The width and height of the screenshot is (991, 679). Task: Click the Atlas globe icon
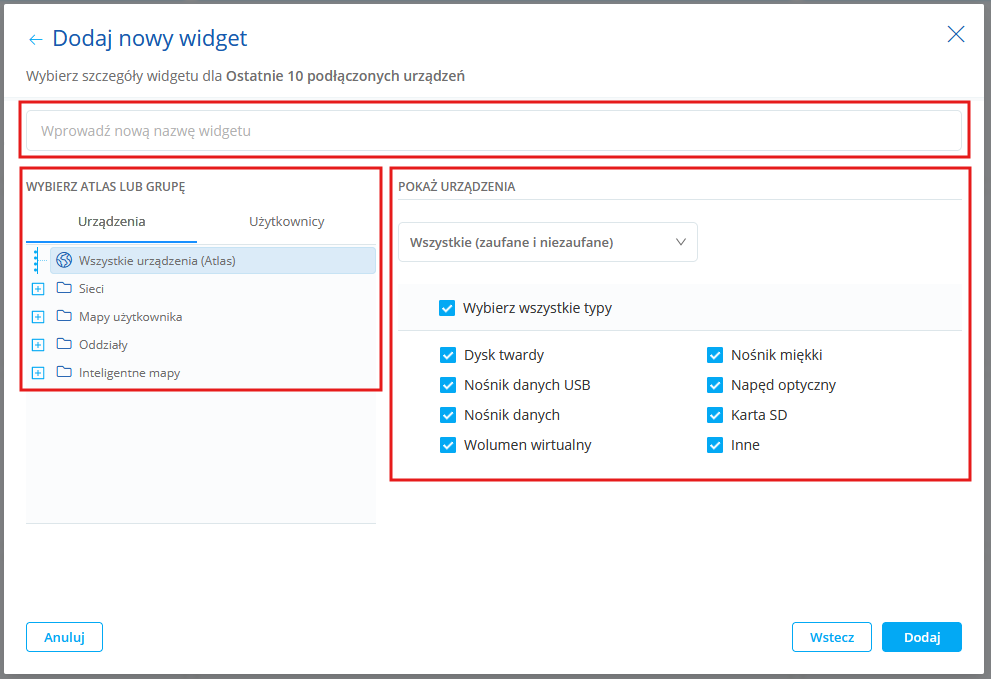click(x=64, y=260)
